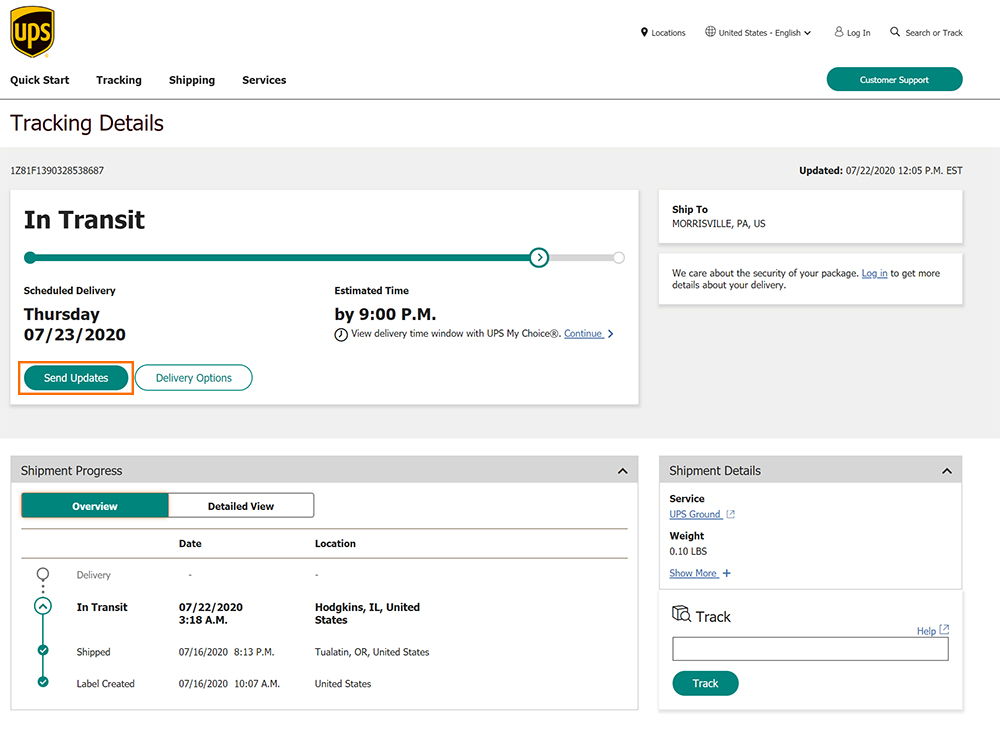Click the 07/22/2020 3:18 A.M. date entry

pos(210,614)
